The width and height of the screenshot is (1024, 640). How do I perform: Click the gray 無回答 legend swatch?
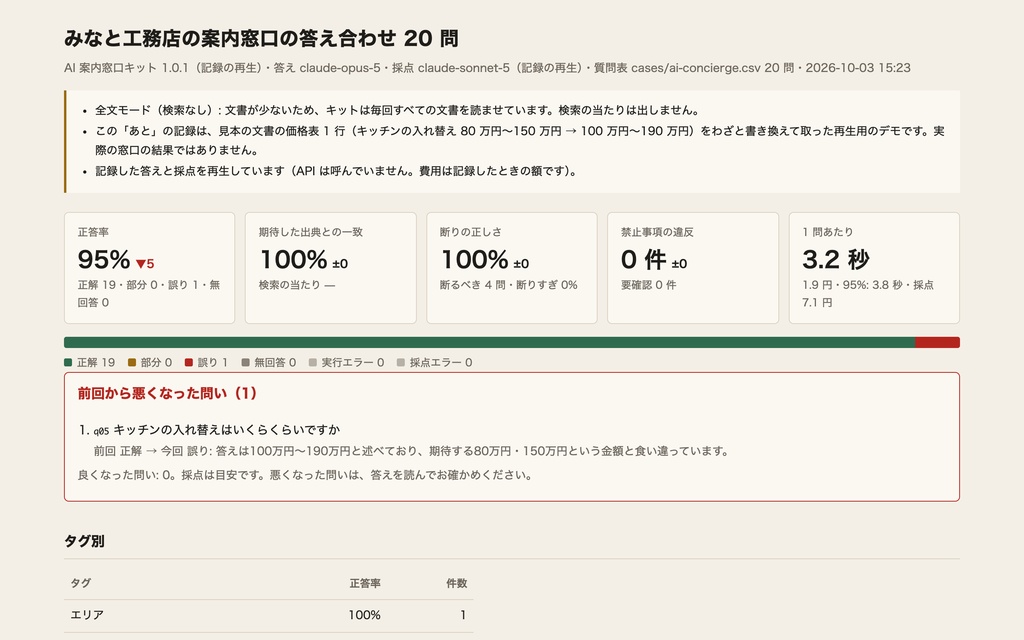[x=246, y=362]
